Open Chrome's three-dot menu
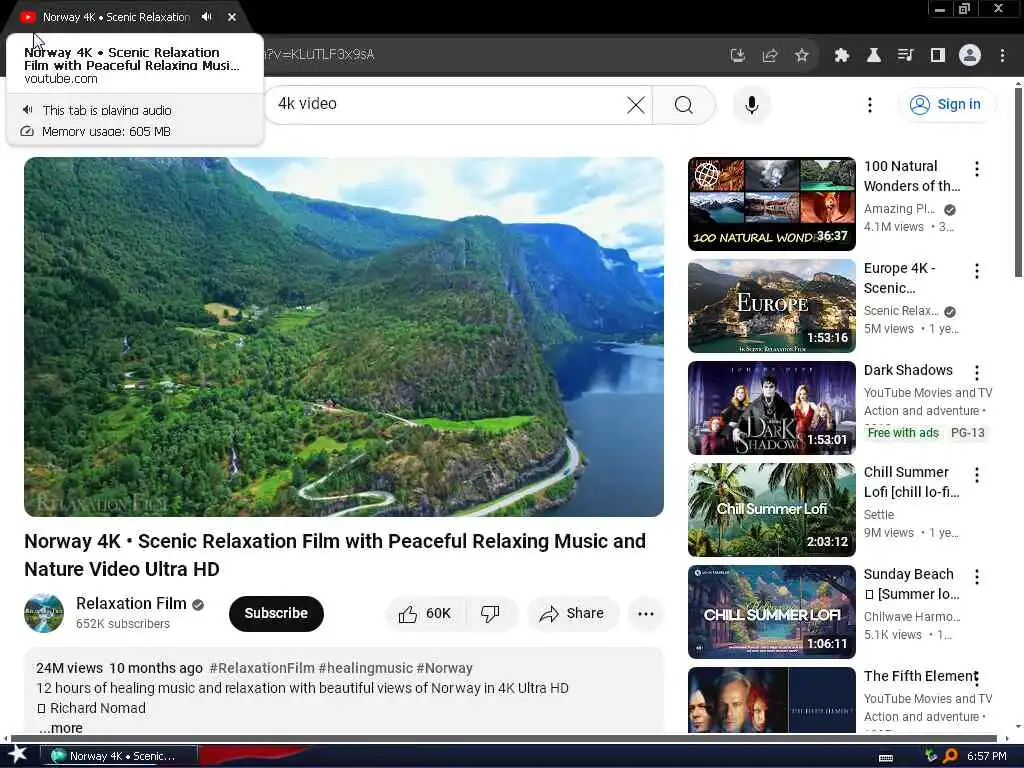The height and width of the screenshot is (768, 1024). (1002, 55)
